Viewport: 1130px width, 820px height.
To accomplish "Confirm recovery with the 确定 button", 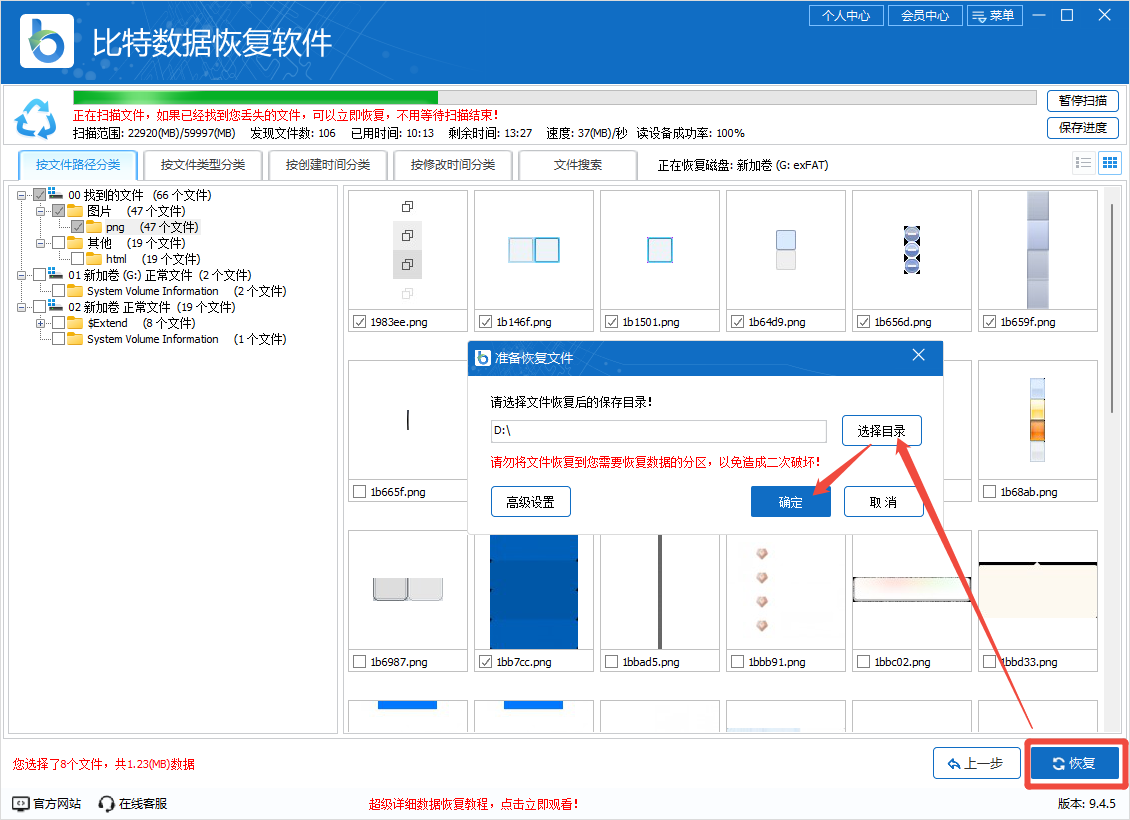I will [x=790, y=501].
